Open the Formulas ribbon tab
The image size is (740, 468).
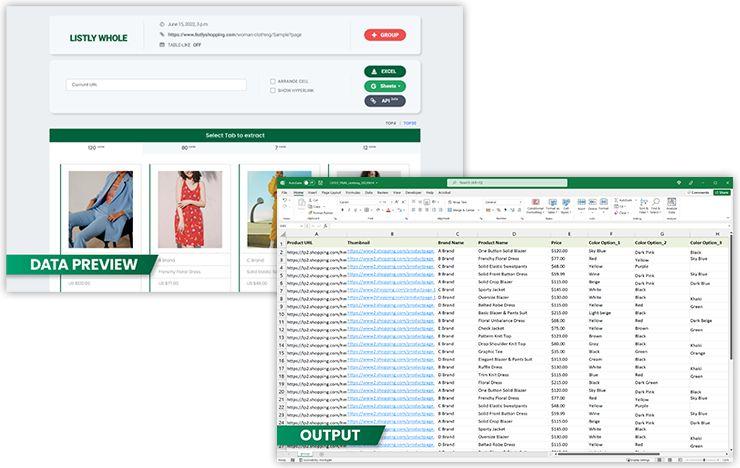click(353, 192)
